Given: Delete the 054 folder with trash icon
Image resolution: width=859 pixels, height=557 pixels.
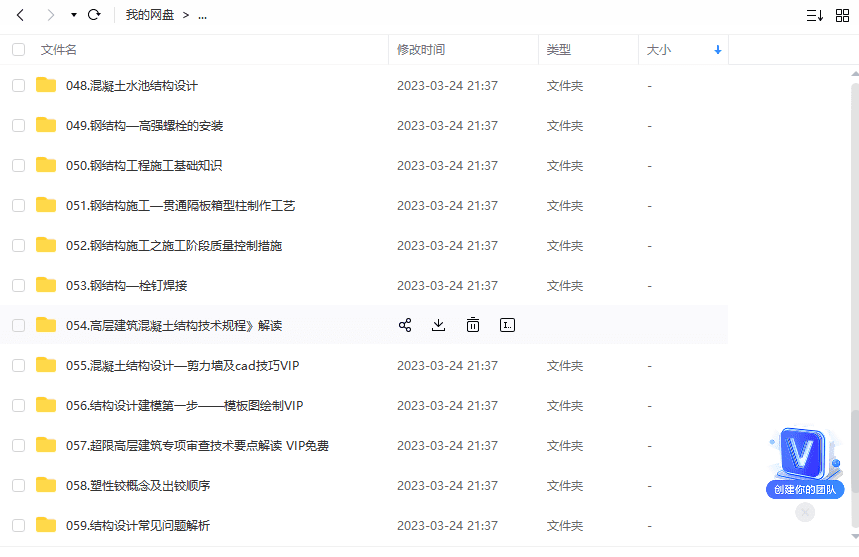Looking at the screenshot, I should point(473,325).
